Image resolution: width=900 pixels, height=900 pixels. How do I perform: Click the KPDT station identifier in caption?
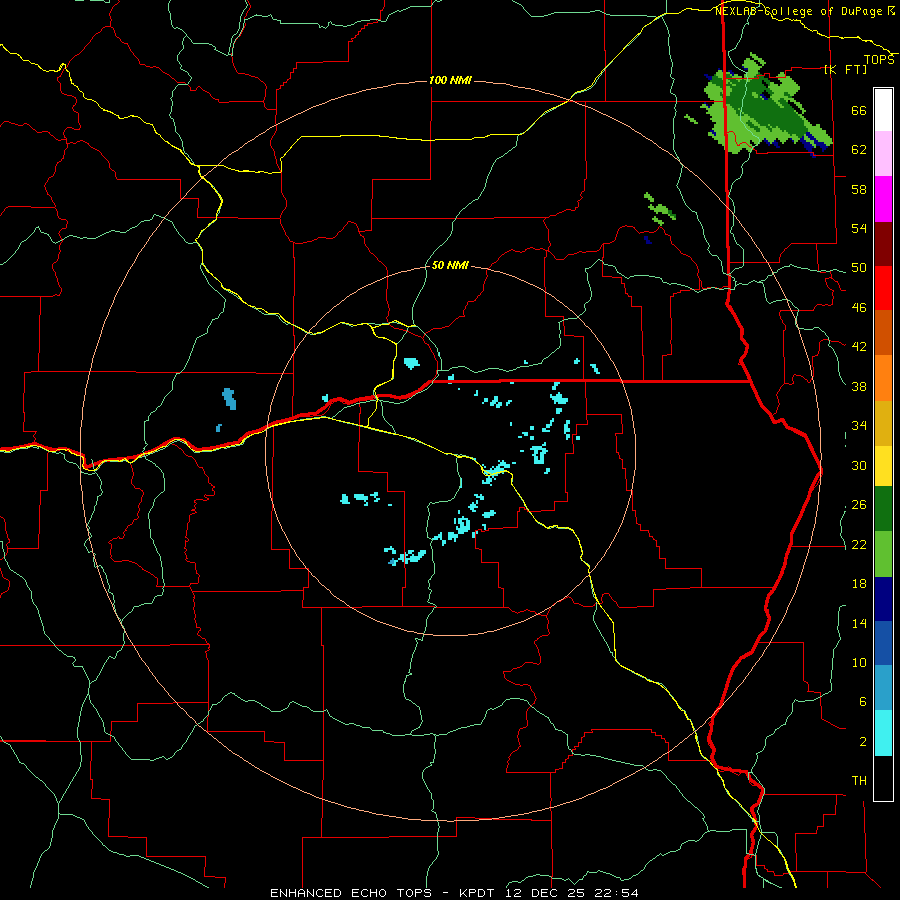click(479, 893)
